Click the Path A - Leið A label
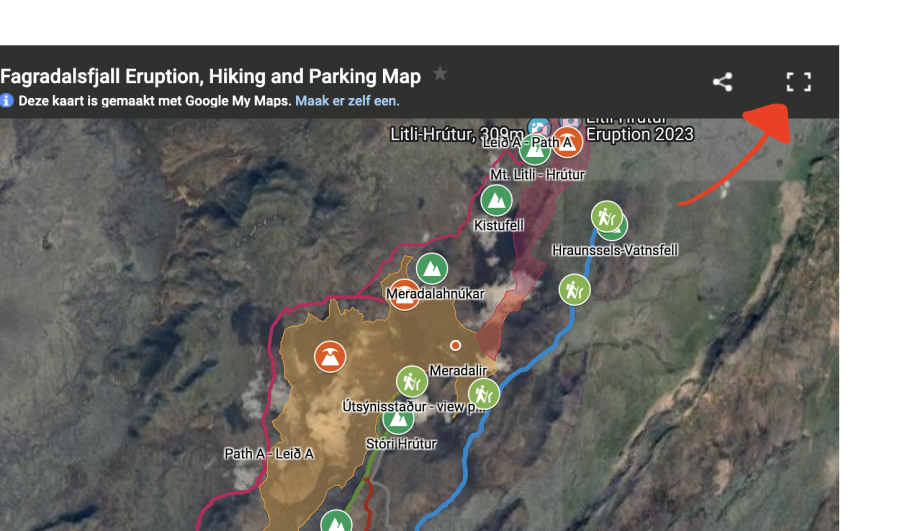 269,454
